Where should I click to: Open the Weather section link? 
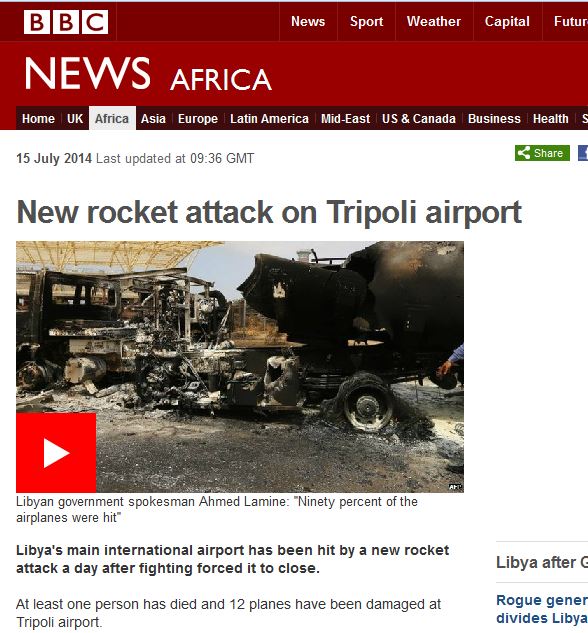(434, 21)
